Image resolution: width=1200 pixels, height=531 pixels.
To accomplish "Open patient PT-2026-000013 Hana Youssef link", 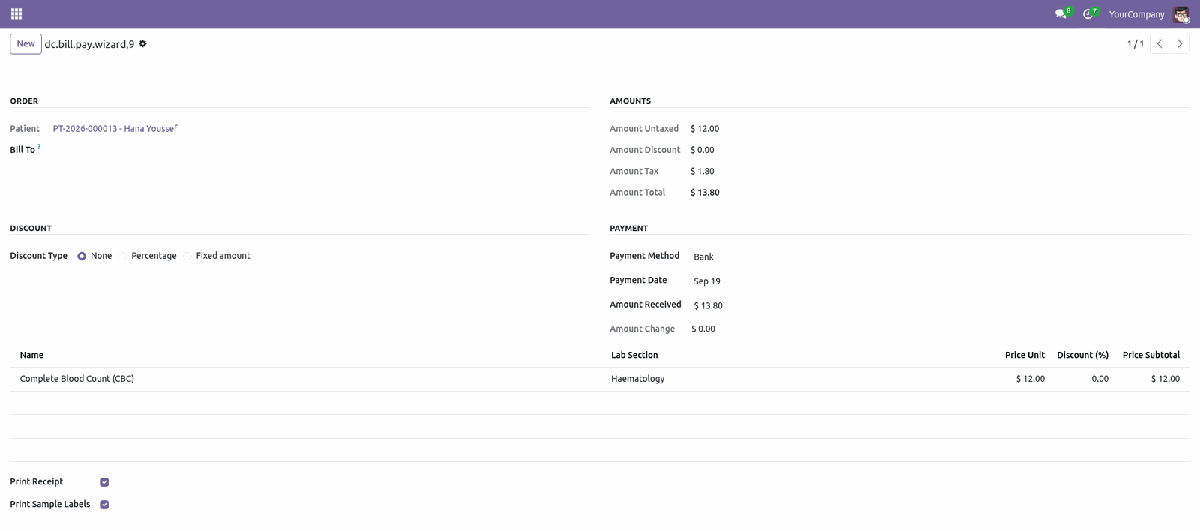I will click(x=115, y=129).
